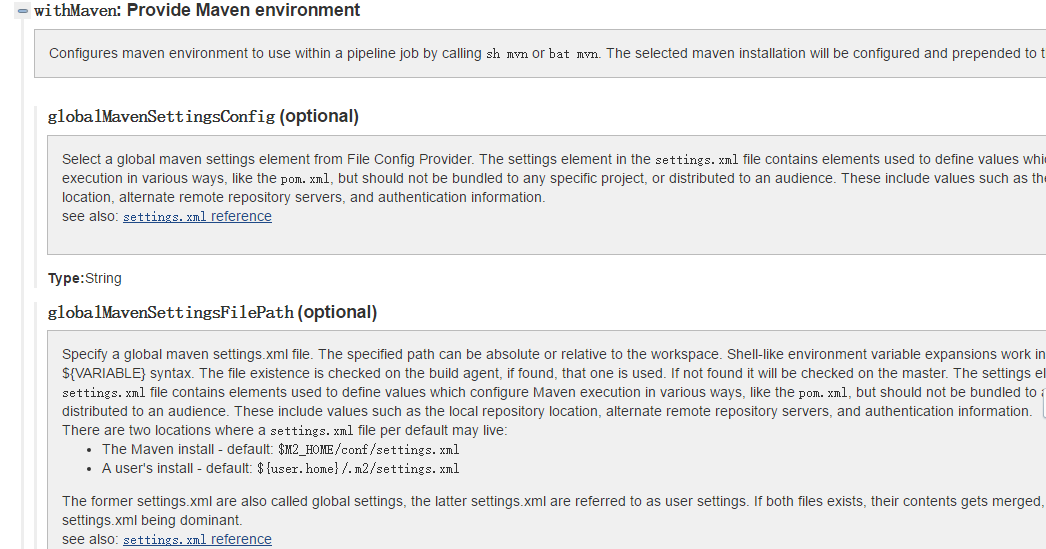Click the withMaven: Provide Maven environment heading
Screen dimensions: 1046x549
197,10
